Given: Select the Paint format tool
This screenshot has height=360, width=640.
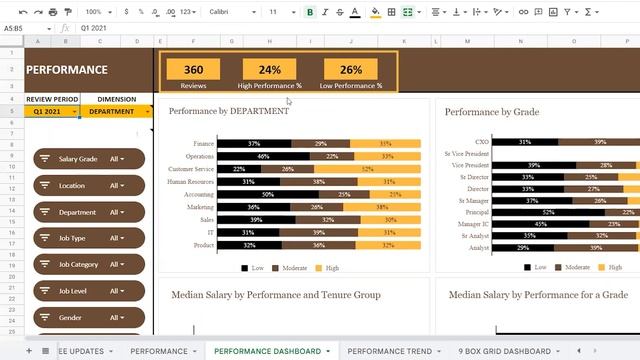Looking at the screenshot, I should pyautogui.click(x=68, y=12).
